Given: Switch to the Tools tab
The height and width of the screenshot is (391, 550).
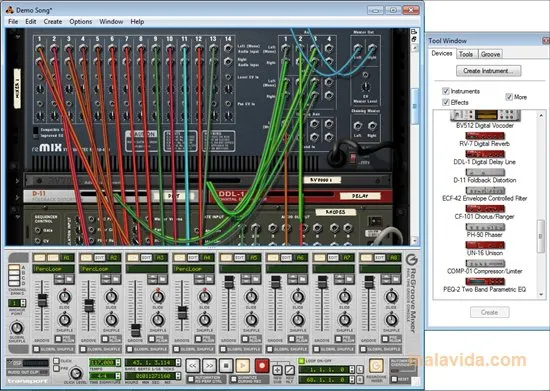Looking at the screenshot, I should (x=466, y=54).
